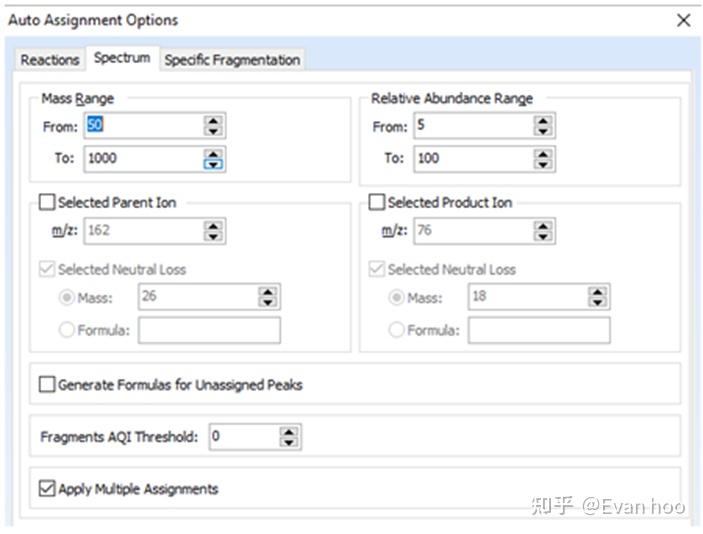Increase the Parent Ion m/z value
Viewport: 703px width, 534px height.
click(214, 226)
